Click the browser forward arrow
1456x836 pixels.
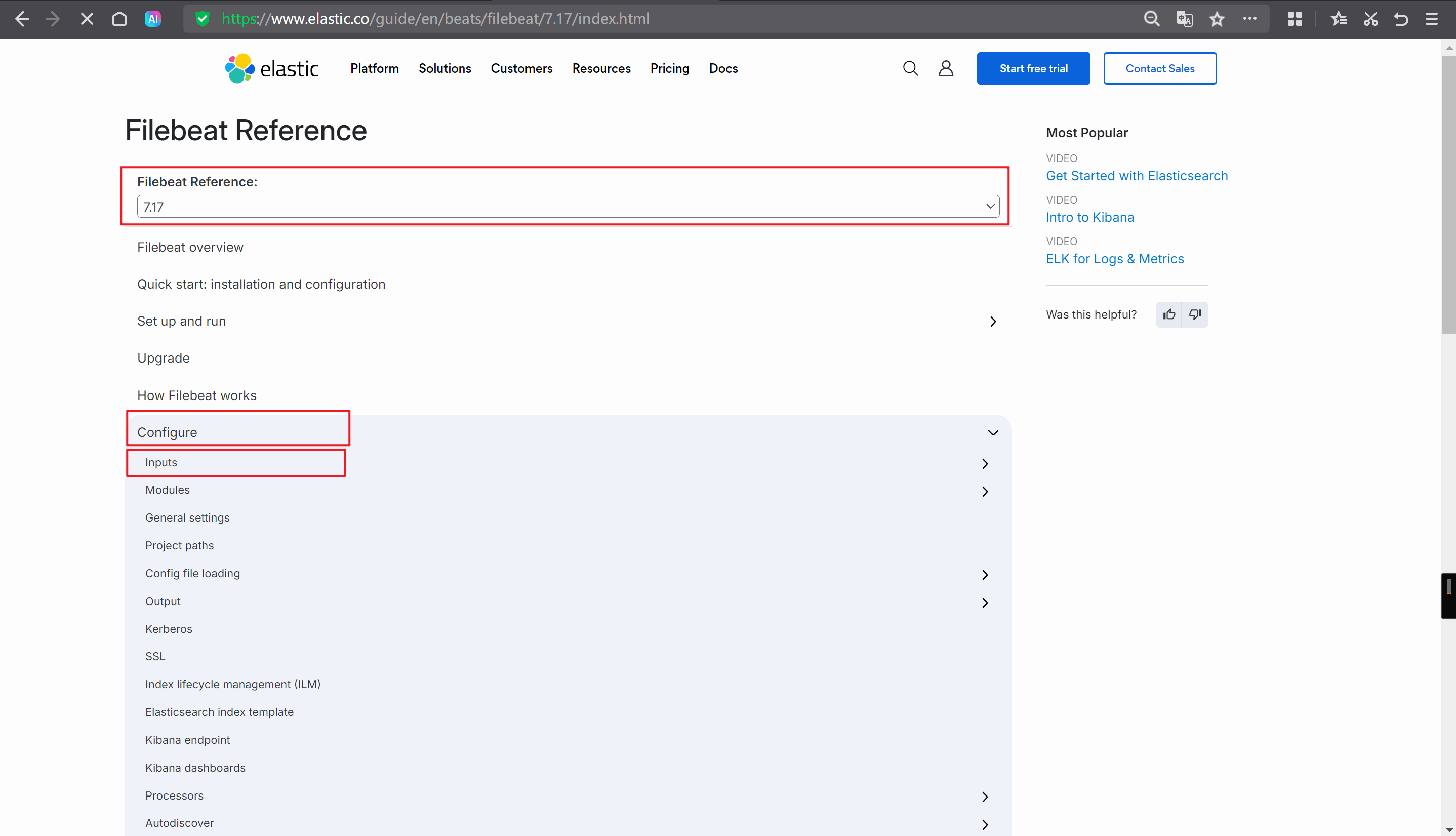[53, 19]
